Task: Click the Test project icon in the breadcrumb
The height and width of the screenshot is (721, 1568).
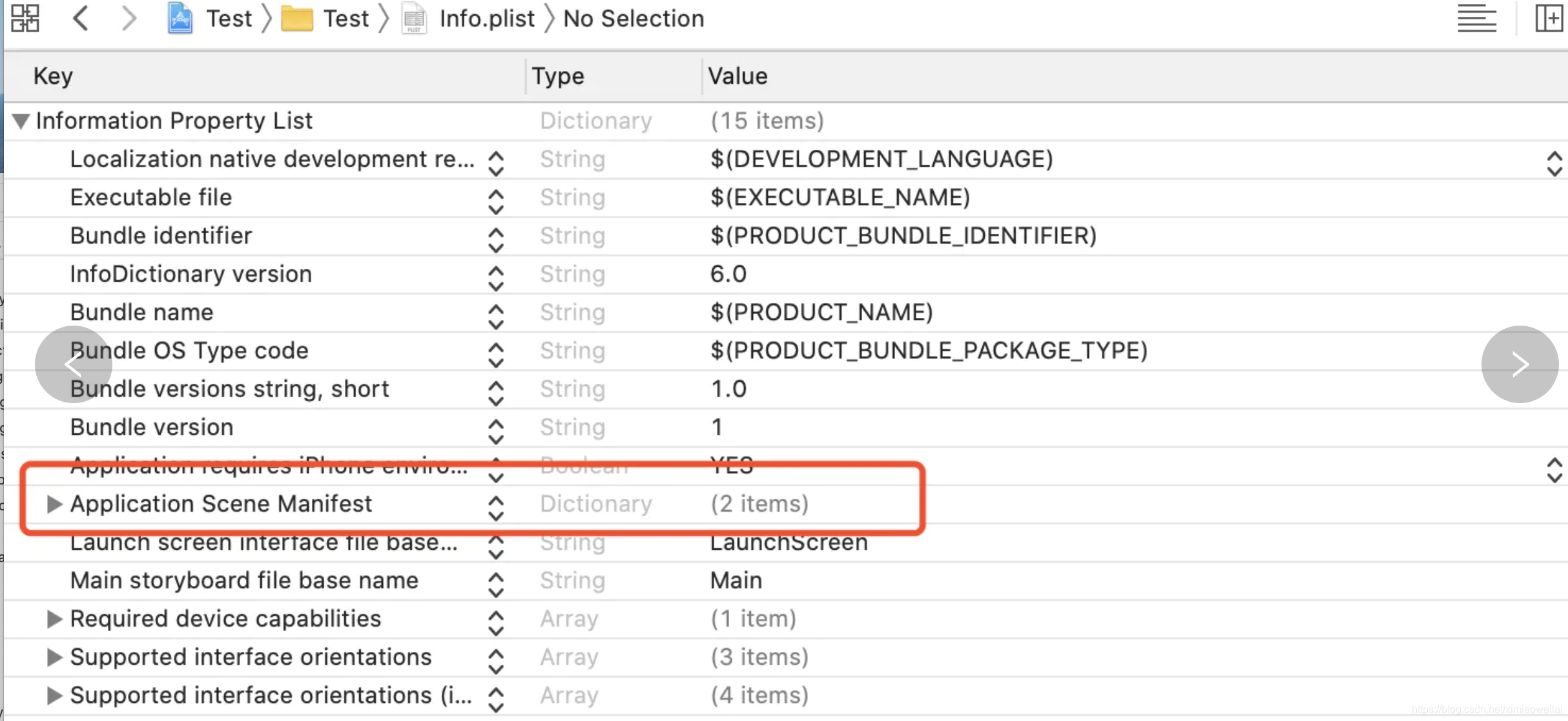Action: point(180,18)
